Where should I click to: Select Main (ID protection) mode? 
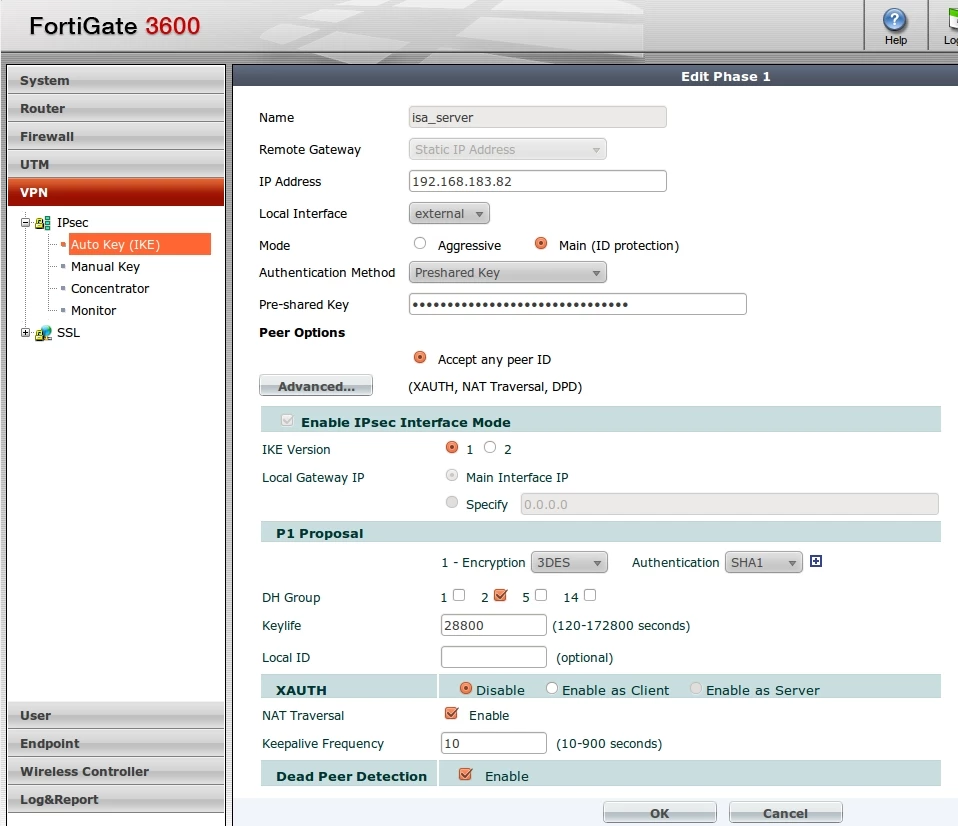[541, 244]
